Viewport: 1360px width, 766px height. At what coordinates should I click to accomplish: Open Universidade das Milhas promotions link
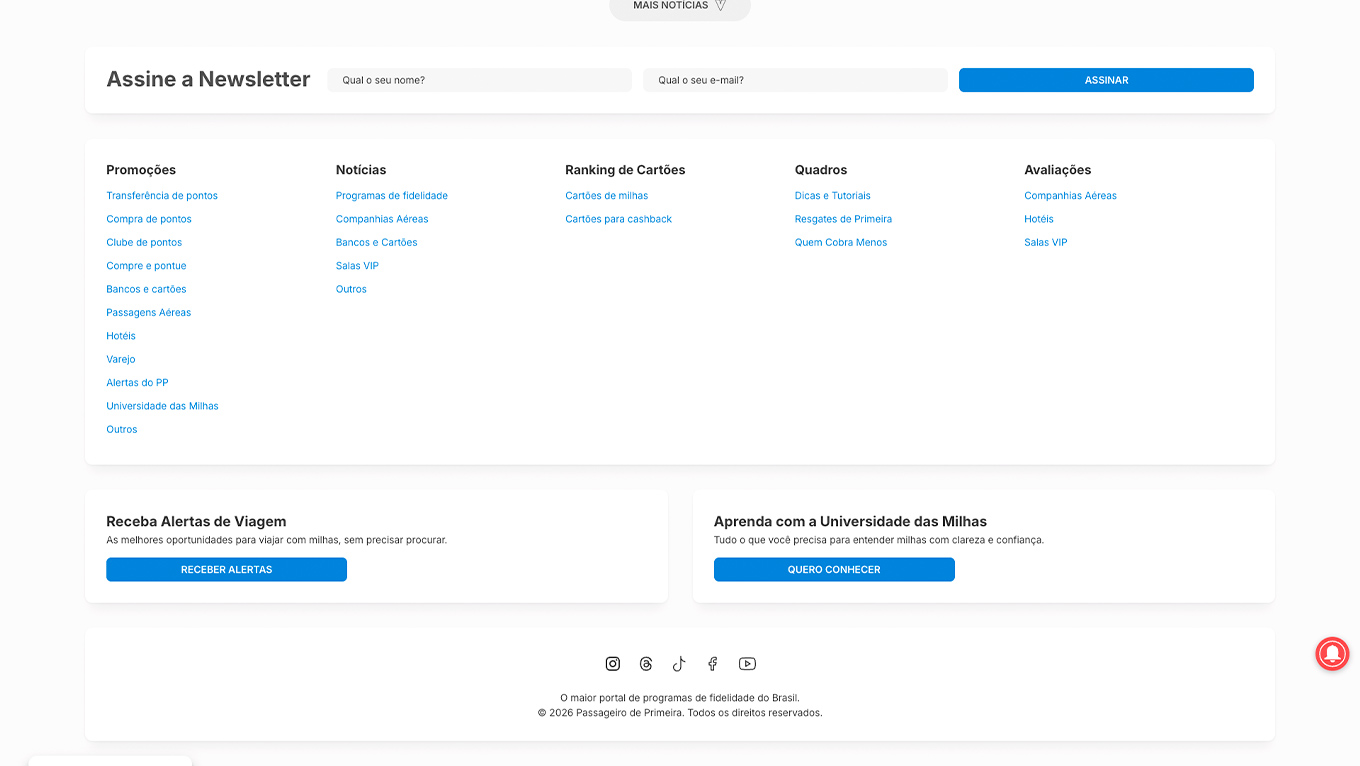click(x=162, y=406)
